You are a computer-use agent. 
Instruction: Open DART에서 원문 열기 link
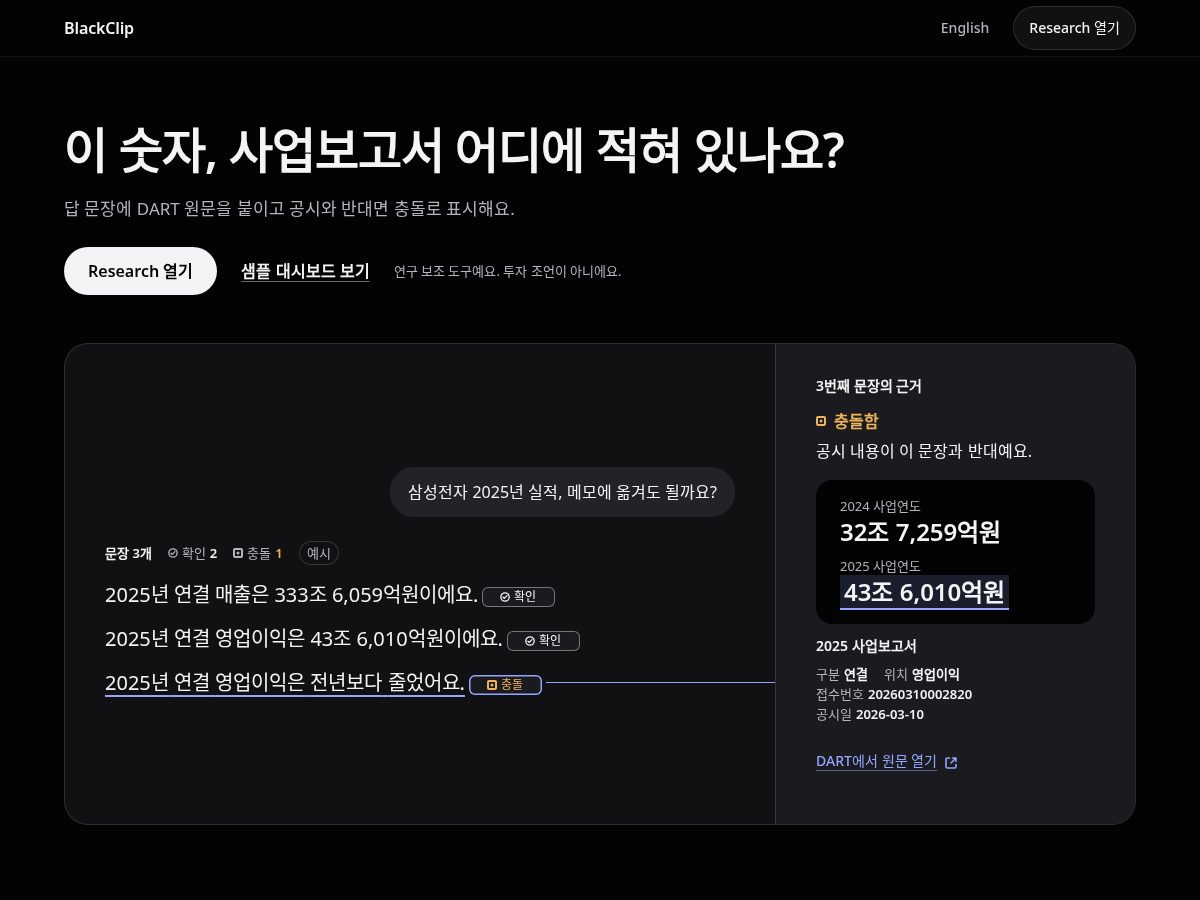click(x=876, y=761)
